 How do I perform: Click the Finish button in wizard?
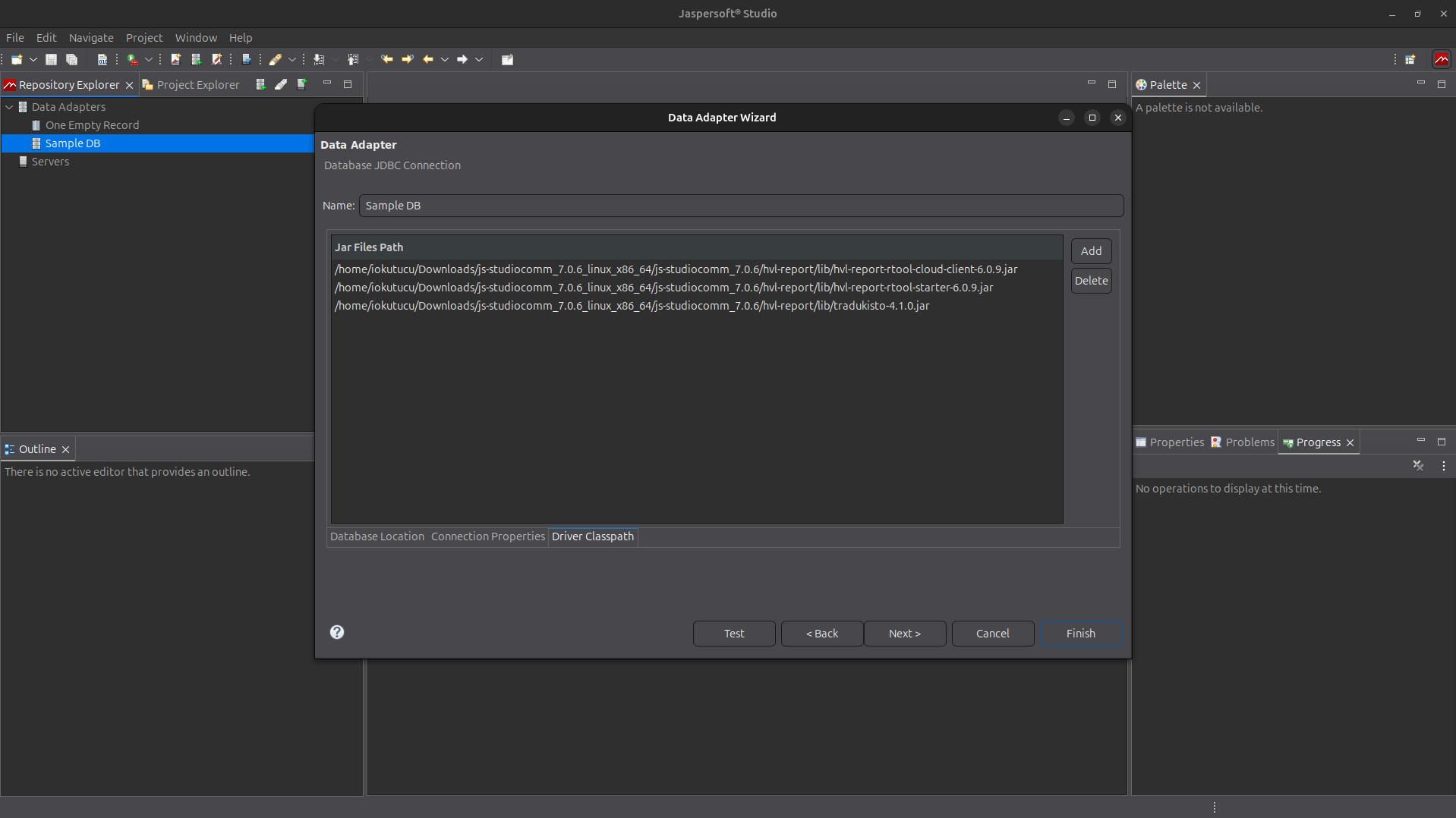1081,634
